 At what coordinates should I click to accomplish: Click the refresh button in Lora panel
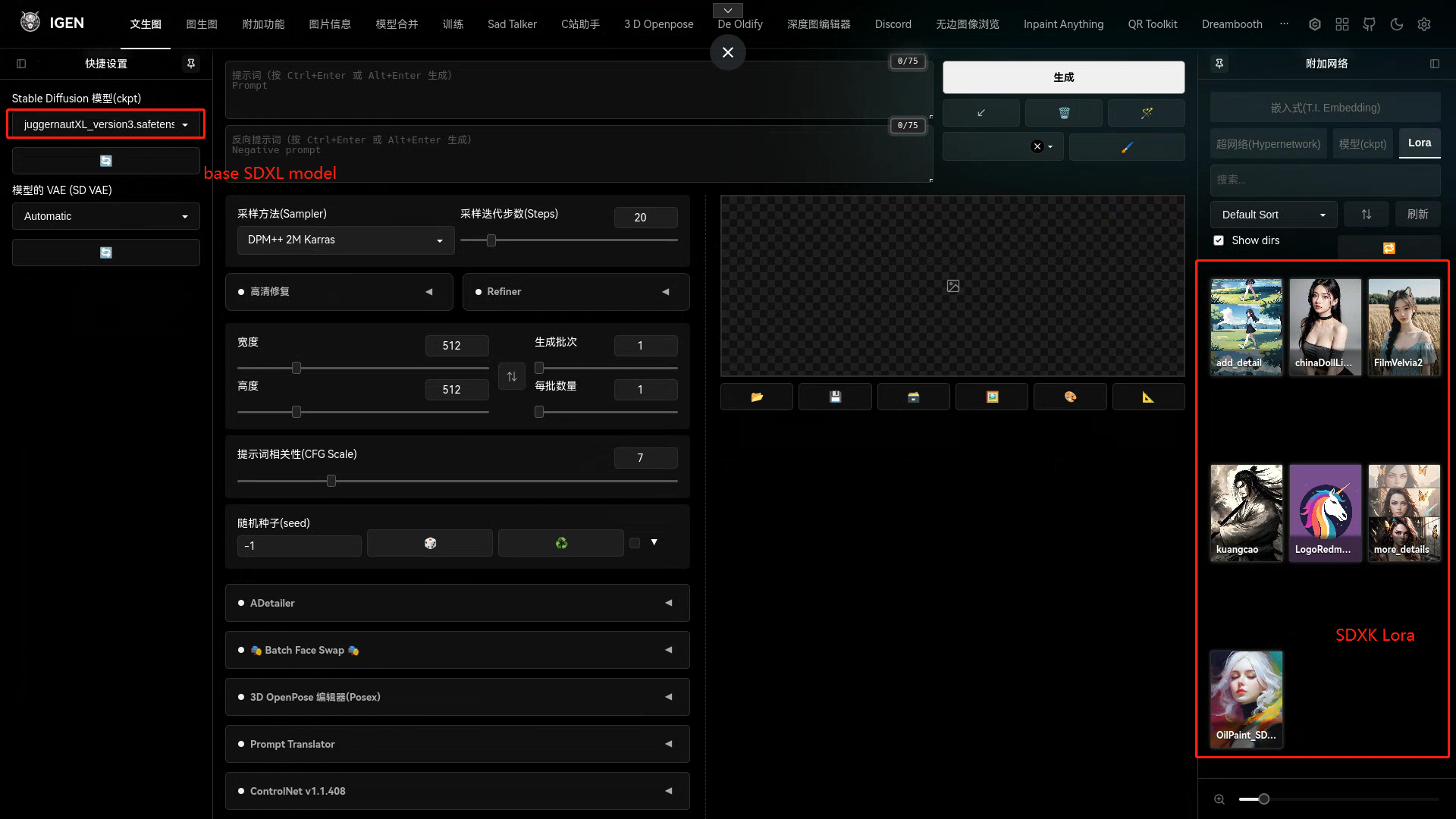[1417, 215]
